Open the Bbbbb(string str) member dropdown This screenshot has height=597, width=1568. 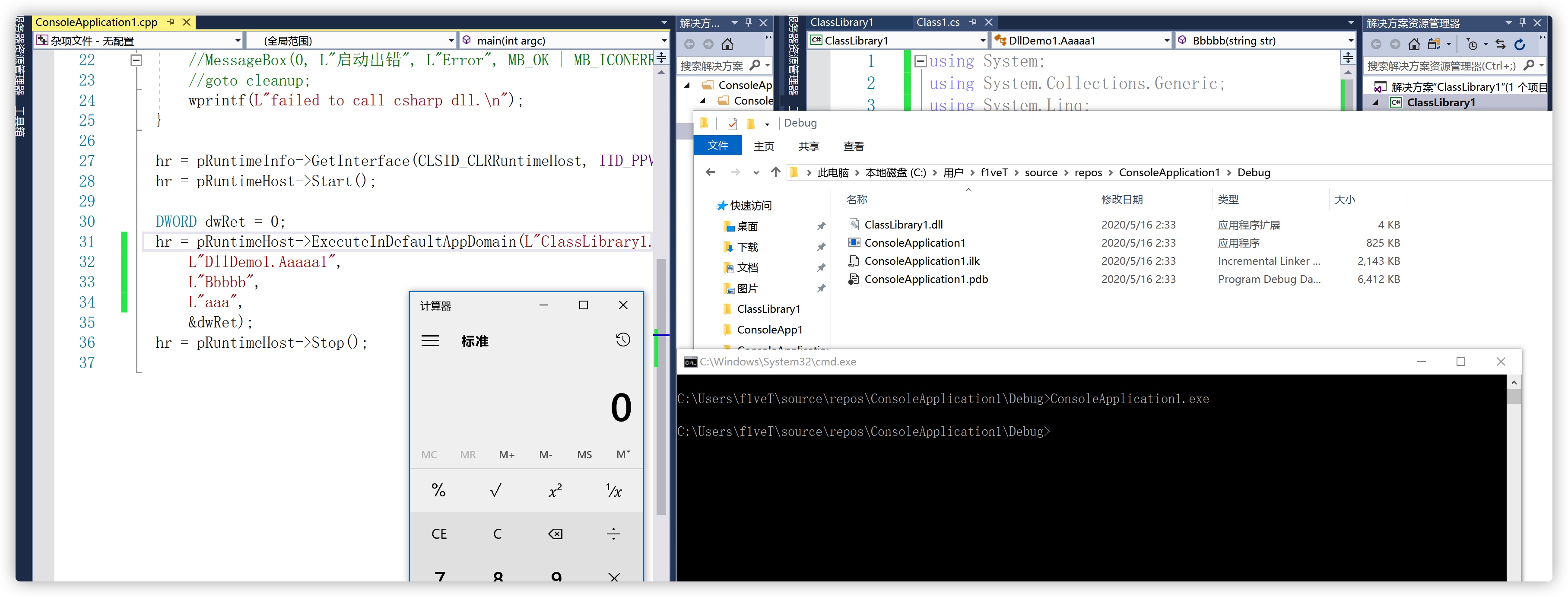(1266, 41)
